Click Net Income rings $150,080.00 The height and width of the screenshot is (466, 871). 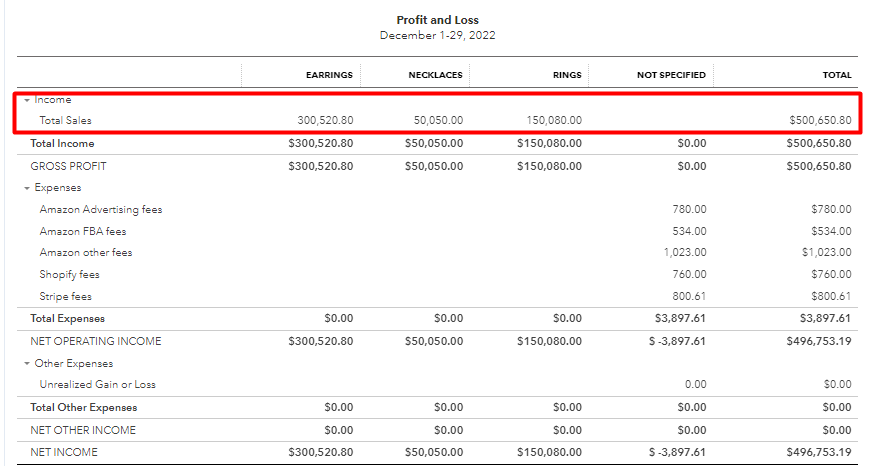(549, 452)
